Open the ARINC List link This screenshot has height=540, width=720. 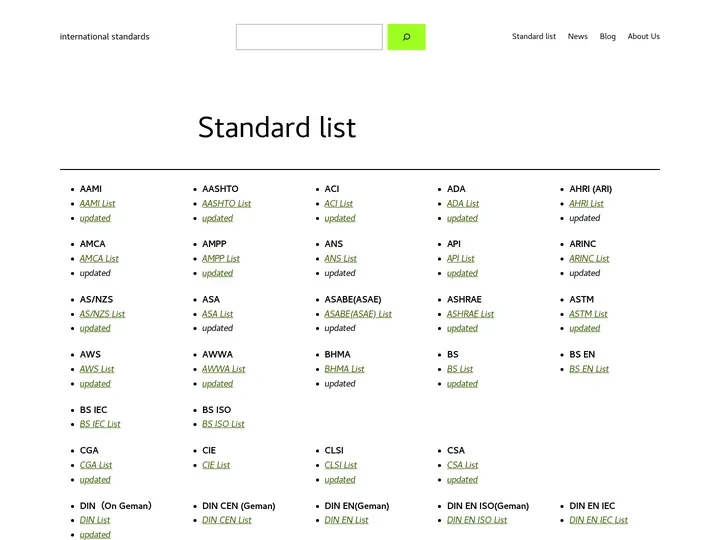589,259
